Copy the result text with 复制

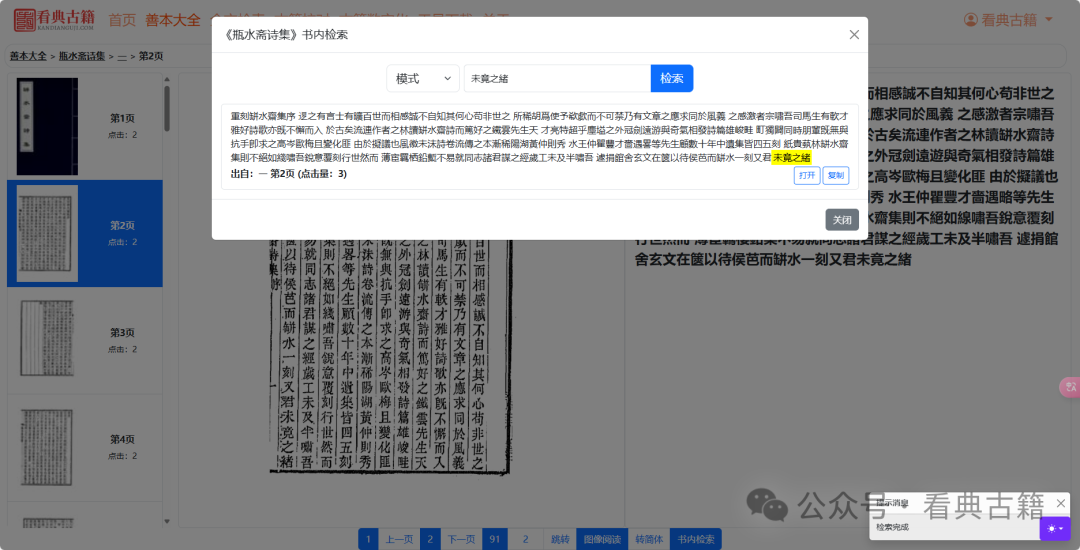835,176
